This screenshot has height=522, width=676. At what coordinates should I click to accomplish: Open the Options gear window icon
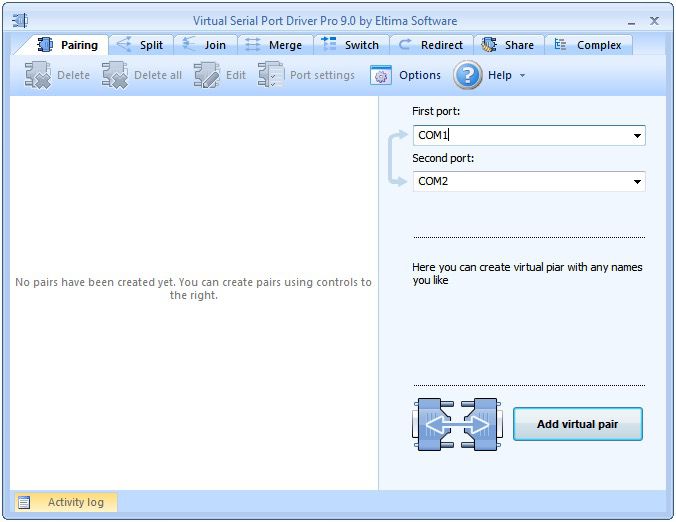click(x=381, y=75)
